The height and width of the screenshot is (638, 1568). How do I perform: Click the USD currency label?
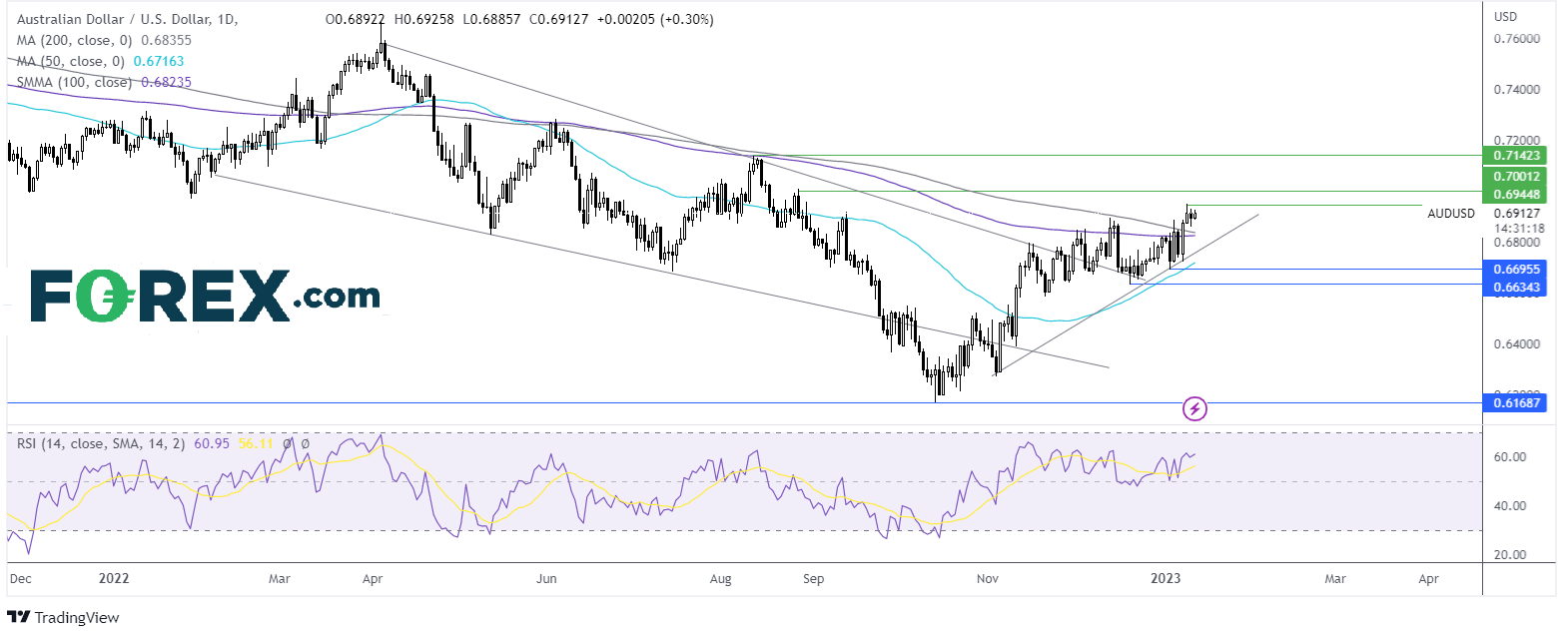(x=1505, y=16)
